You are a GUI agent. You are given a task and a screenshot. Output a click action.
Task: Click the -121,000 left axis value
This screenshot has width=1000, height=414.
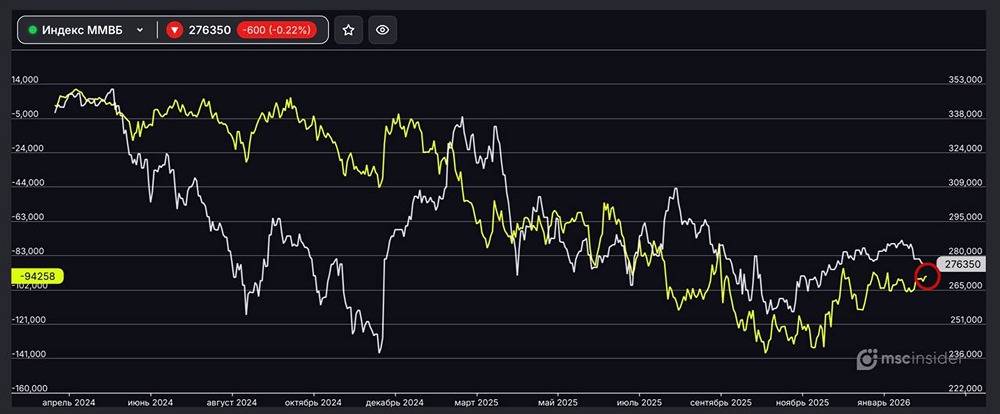click(x=29, y=320)
